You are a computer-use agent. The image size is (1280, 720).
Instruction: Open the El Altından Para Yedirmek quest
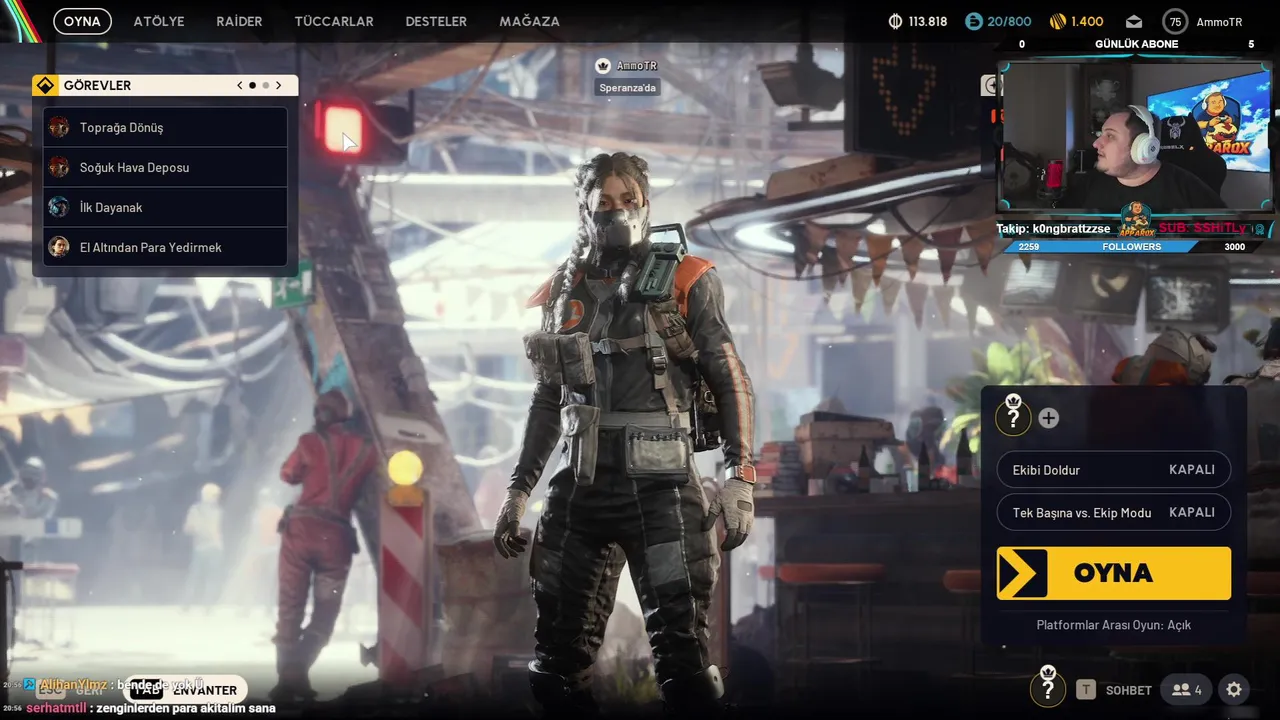(166, 247)
